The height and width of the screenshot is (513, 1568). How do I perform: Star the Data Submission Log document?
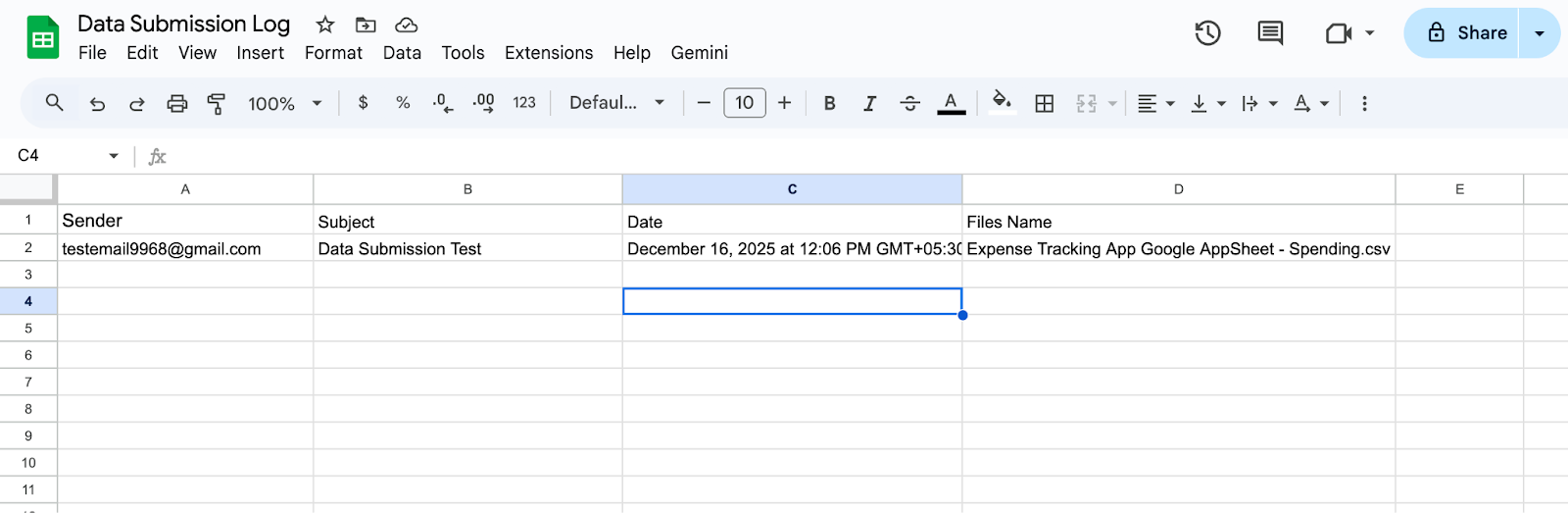(x=325, y=25)
